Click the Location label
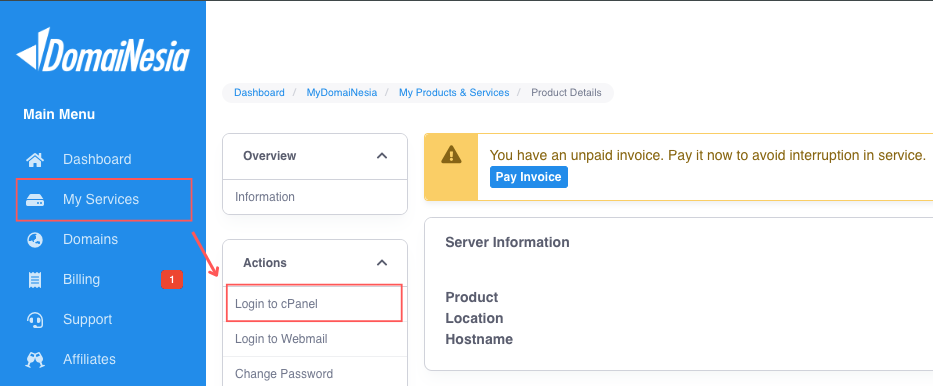The width and height of the screenshot is (933, 386). pyautogui.click(x=474, y=318)
